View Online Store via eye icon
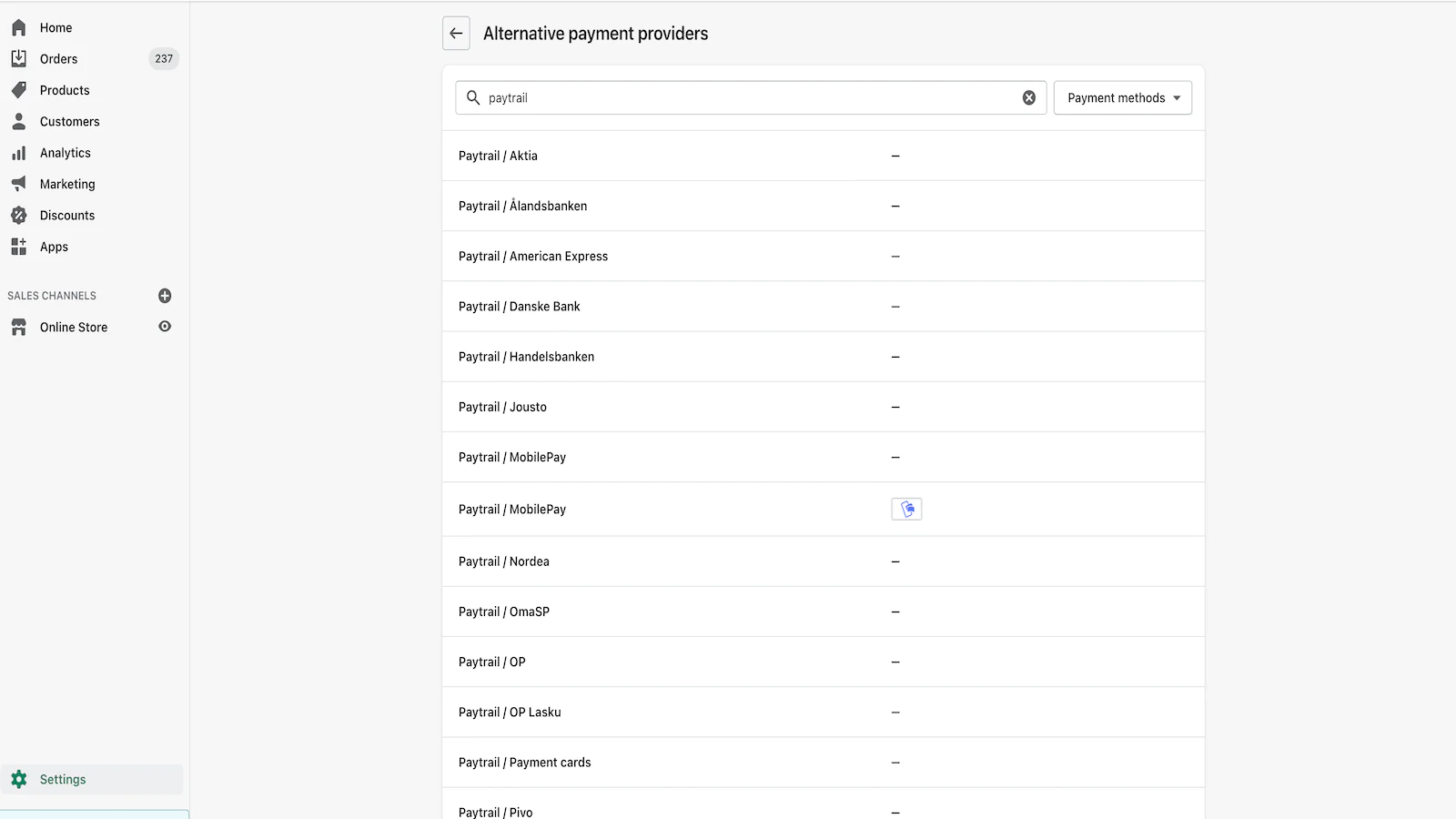The width and height of the screenshot is (1456, 819). (x=165, y=327)
